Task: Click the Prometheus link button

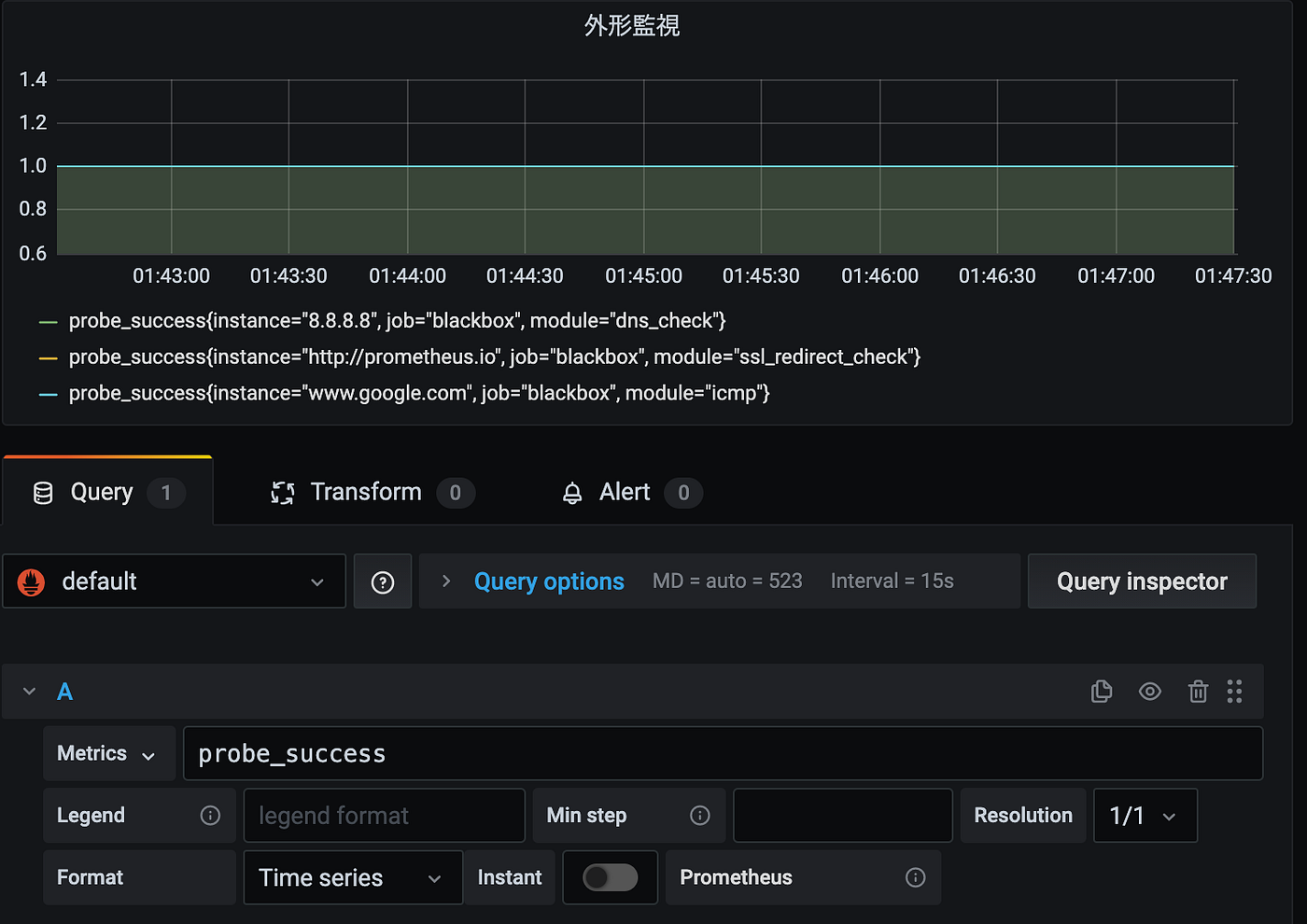Action: point(803,877)
